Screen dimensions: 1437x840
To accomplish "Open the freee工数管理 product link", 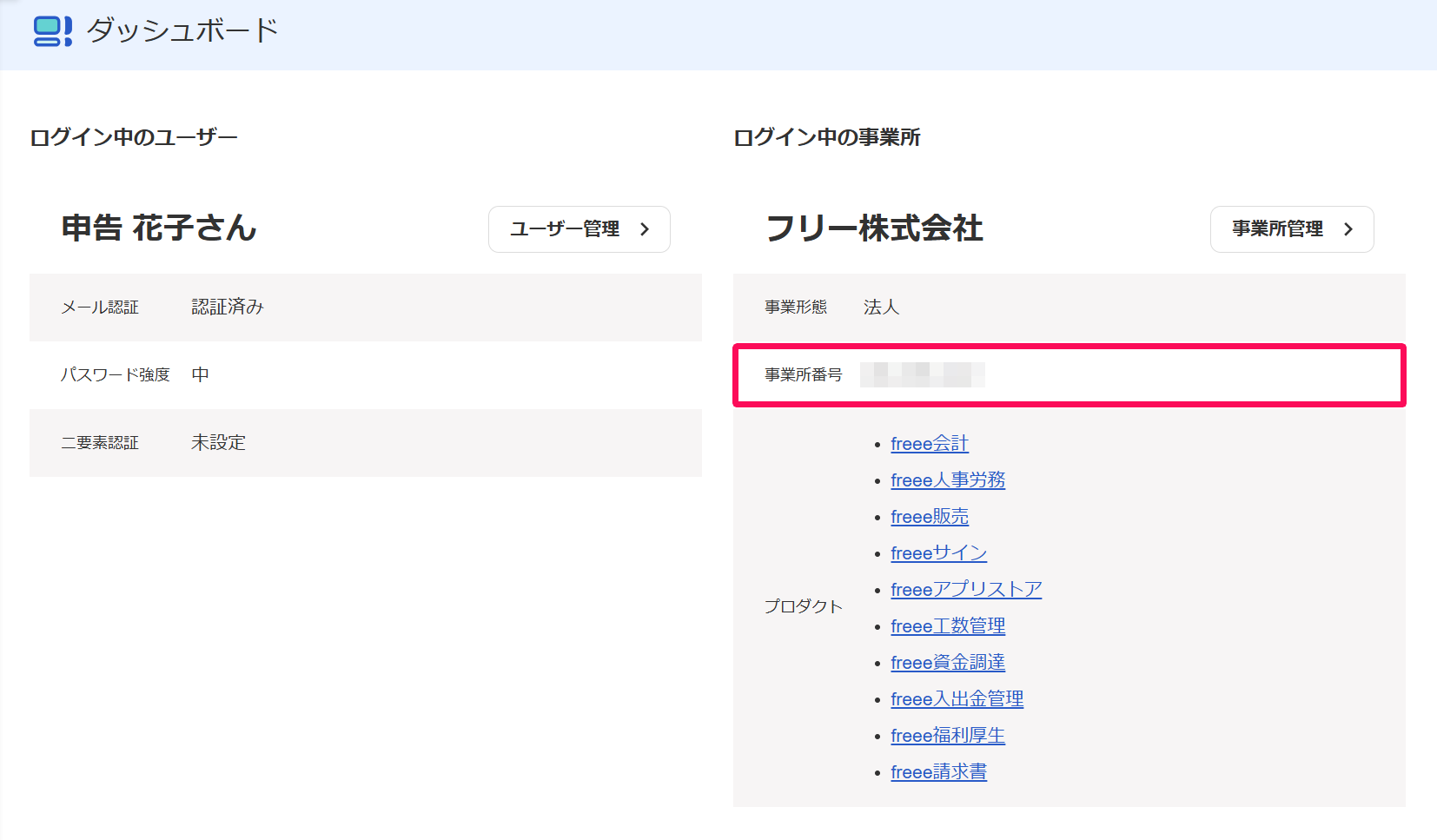I will tap(947, 625).
